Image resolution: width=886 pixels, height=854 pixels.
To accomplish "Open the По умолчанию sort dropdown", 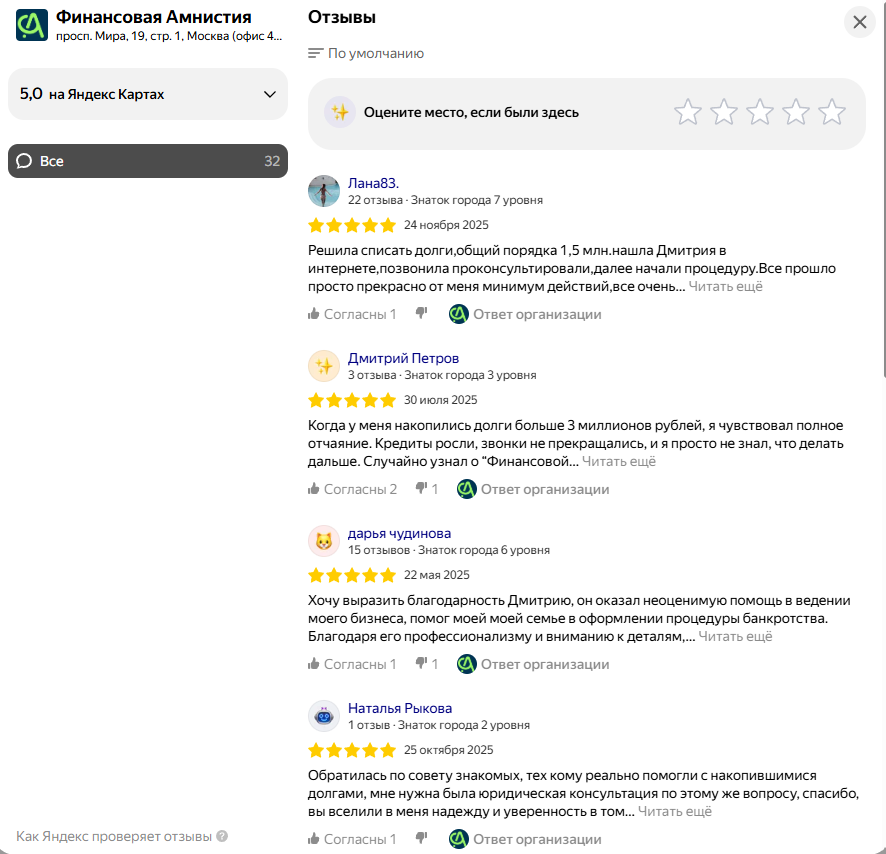I will [x=366, y=53].
